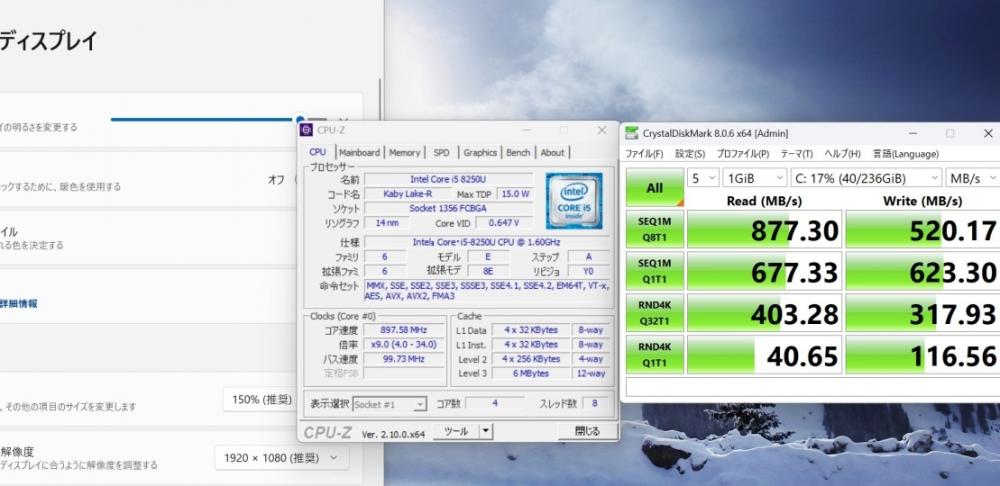Click the Level 3 cache value 6 MBytes

click(531, 374)
